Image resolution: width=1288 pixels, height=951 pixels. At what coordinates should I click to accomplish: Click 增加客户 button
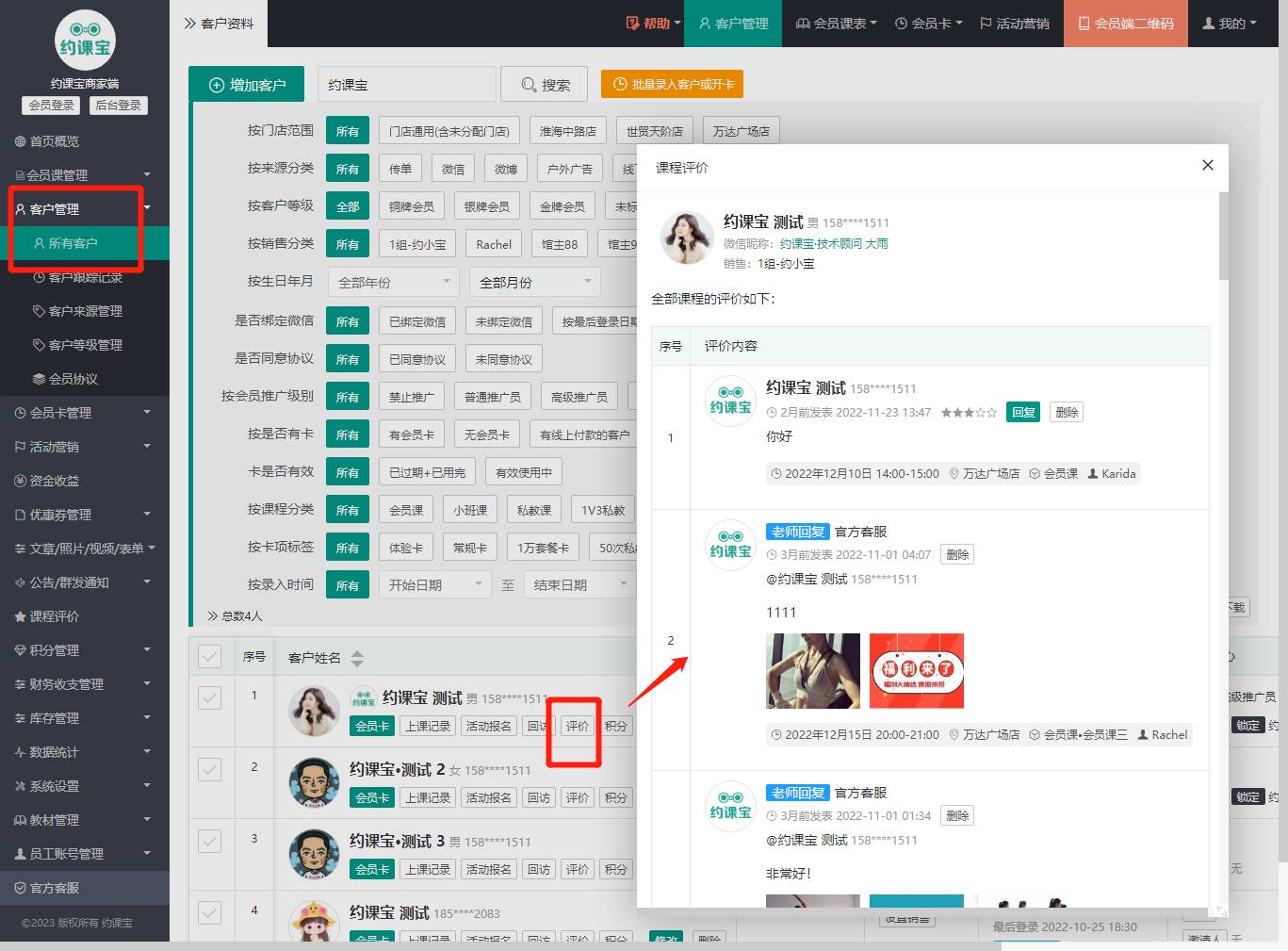point(247,85)
